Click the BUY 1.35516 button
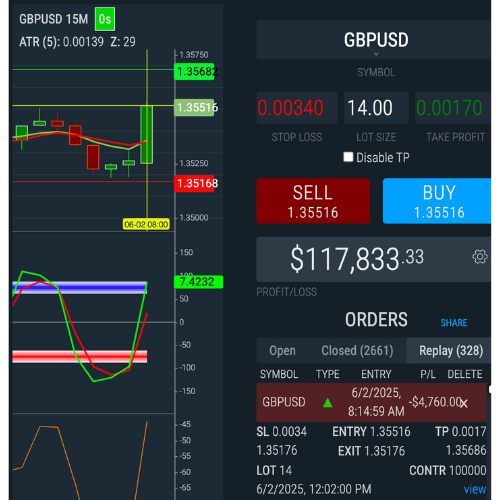This screenshot has height=500, width=500. pos(437,201)
